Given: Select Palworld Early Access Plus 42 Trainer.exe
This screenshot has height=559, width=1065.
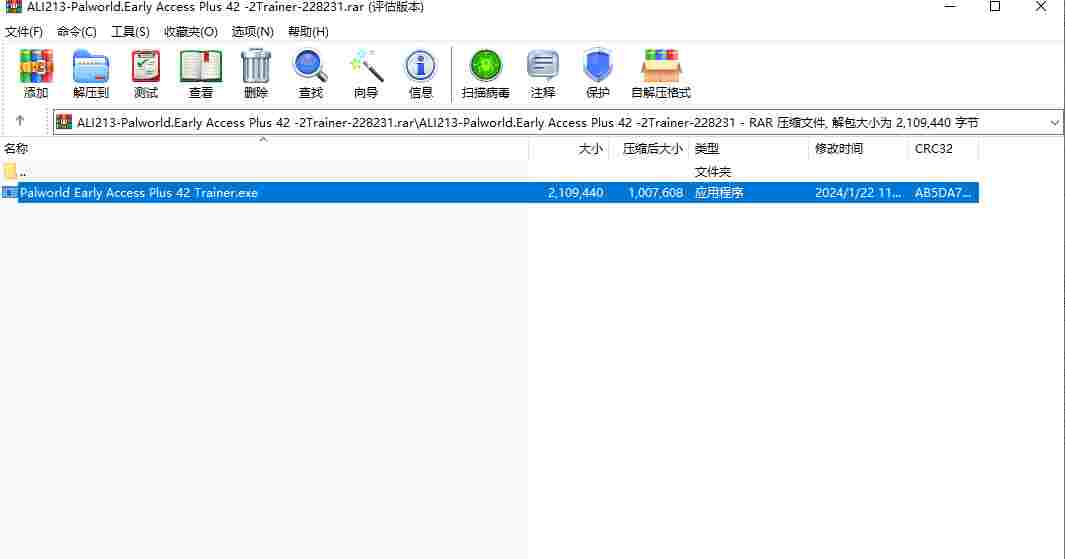Looking at the screenshot, I should [139, 193].
